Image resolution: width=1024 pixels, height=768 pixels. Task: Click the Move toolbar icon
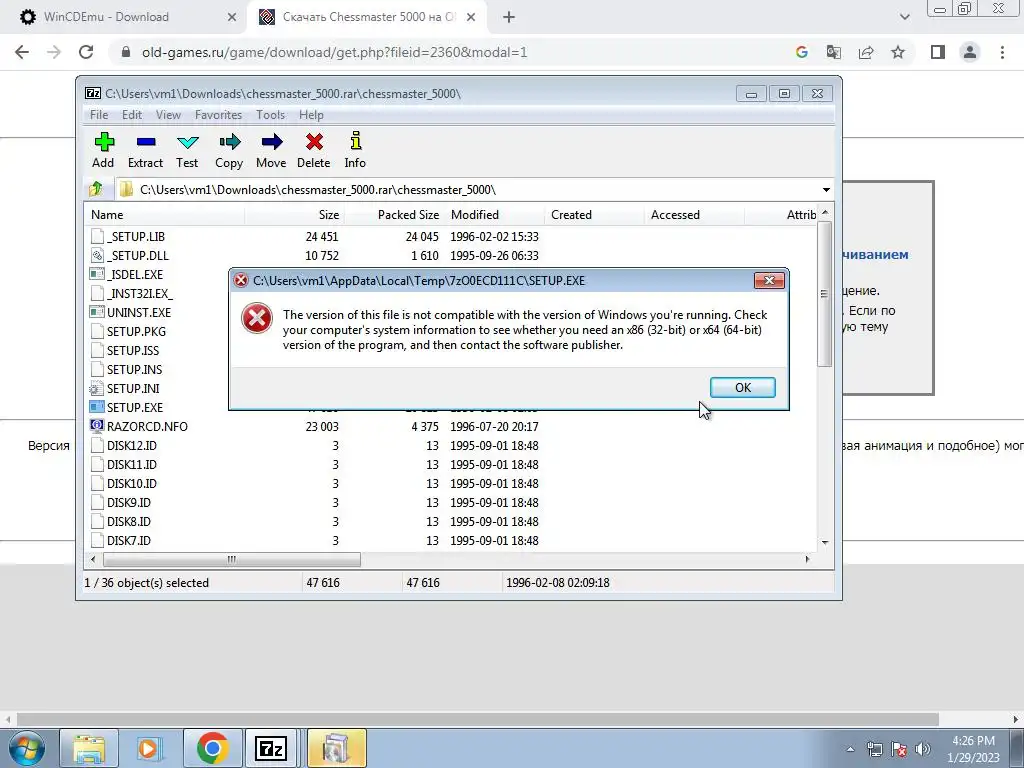(271, 151)
